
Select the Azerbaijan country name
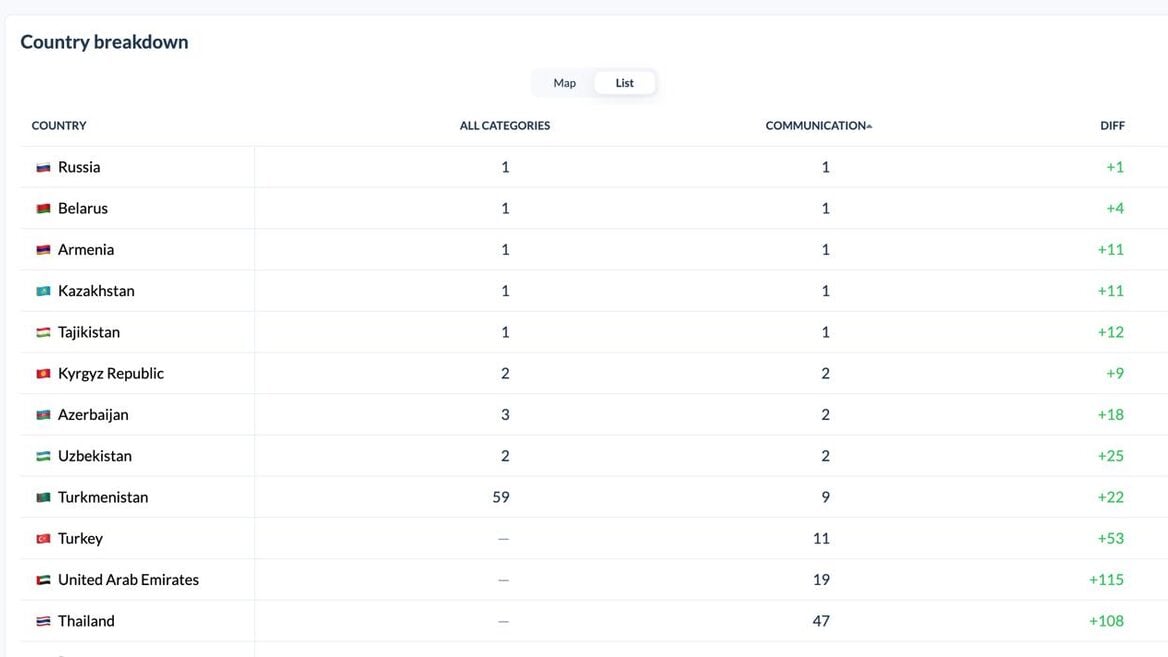(x=93, y=415)
